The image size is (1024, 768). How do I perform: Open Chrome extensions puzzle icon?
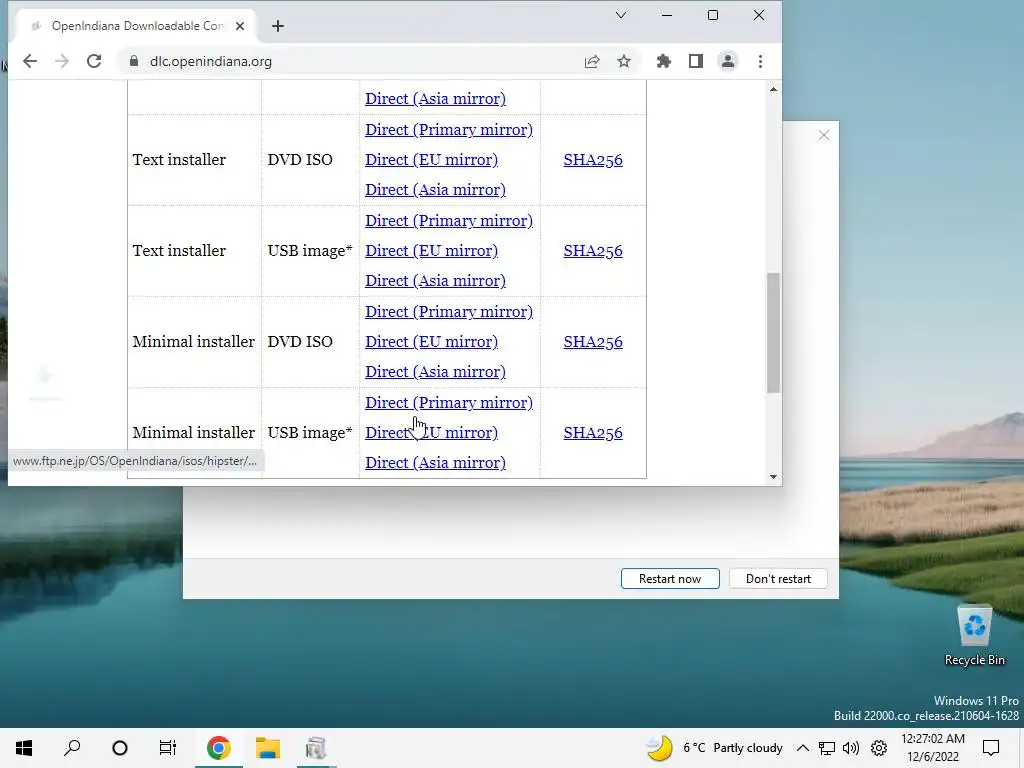pyautogui.click(x=664, y=61)
